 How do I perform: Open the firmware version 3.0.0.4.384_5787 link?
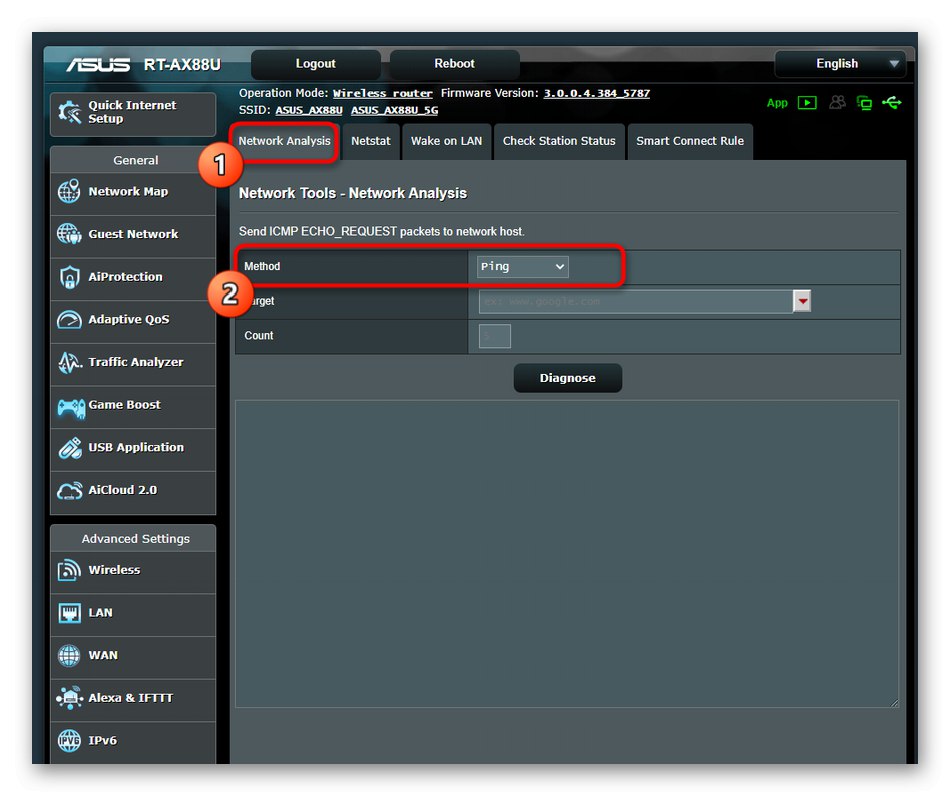pyautogui.click(x=597, y=93)
